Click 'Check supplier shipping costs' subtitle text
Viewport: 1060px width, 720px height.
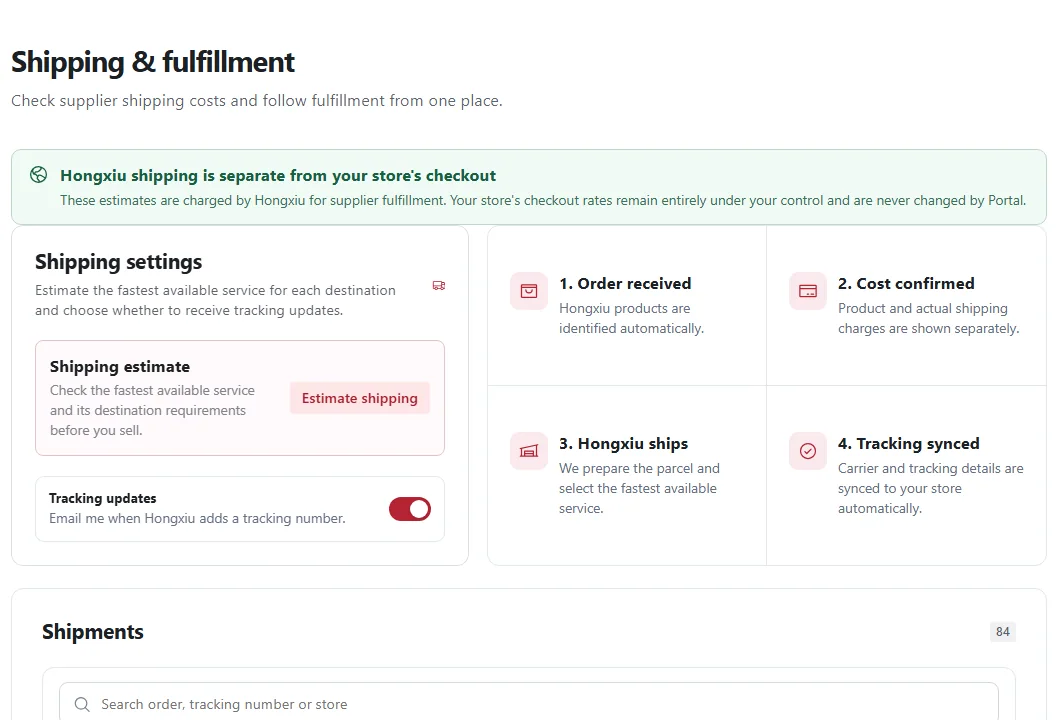tap(257, 101)
